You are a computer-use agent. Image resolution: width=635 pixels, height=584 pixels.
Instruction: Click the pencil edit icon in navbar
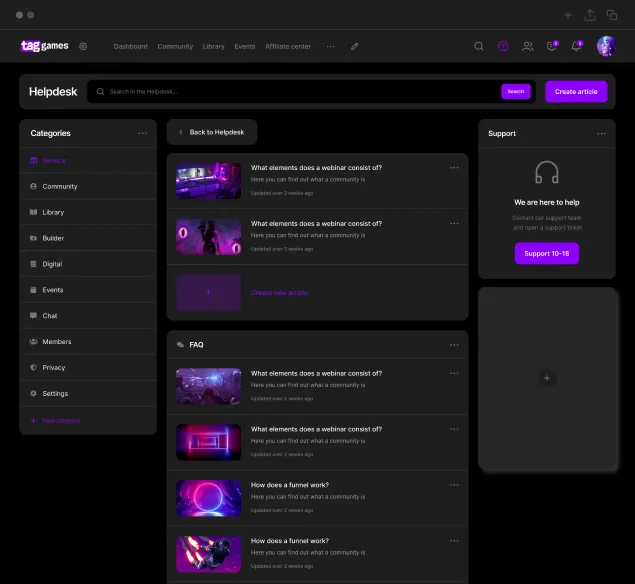click(354, 46)
